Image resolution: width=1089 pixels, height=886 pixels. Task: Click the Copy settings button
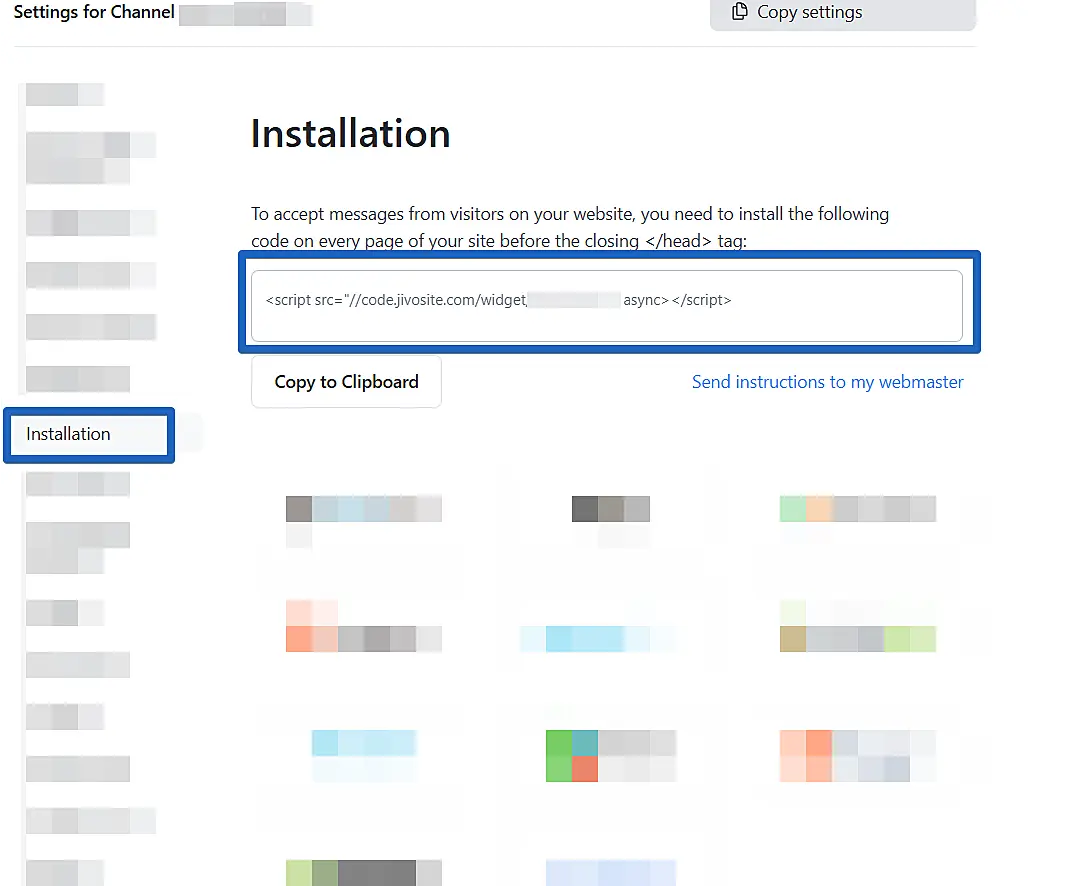pyautogui.click(x=842, y=13)
